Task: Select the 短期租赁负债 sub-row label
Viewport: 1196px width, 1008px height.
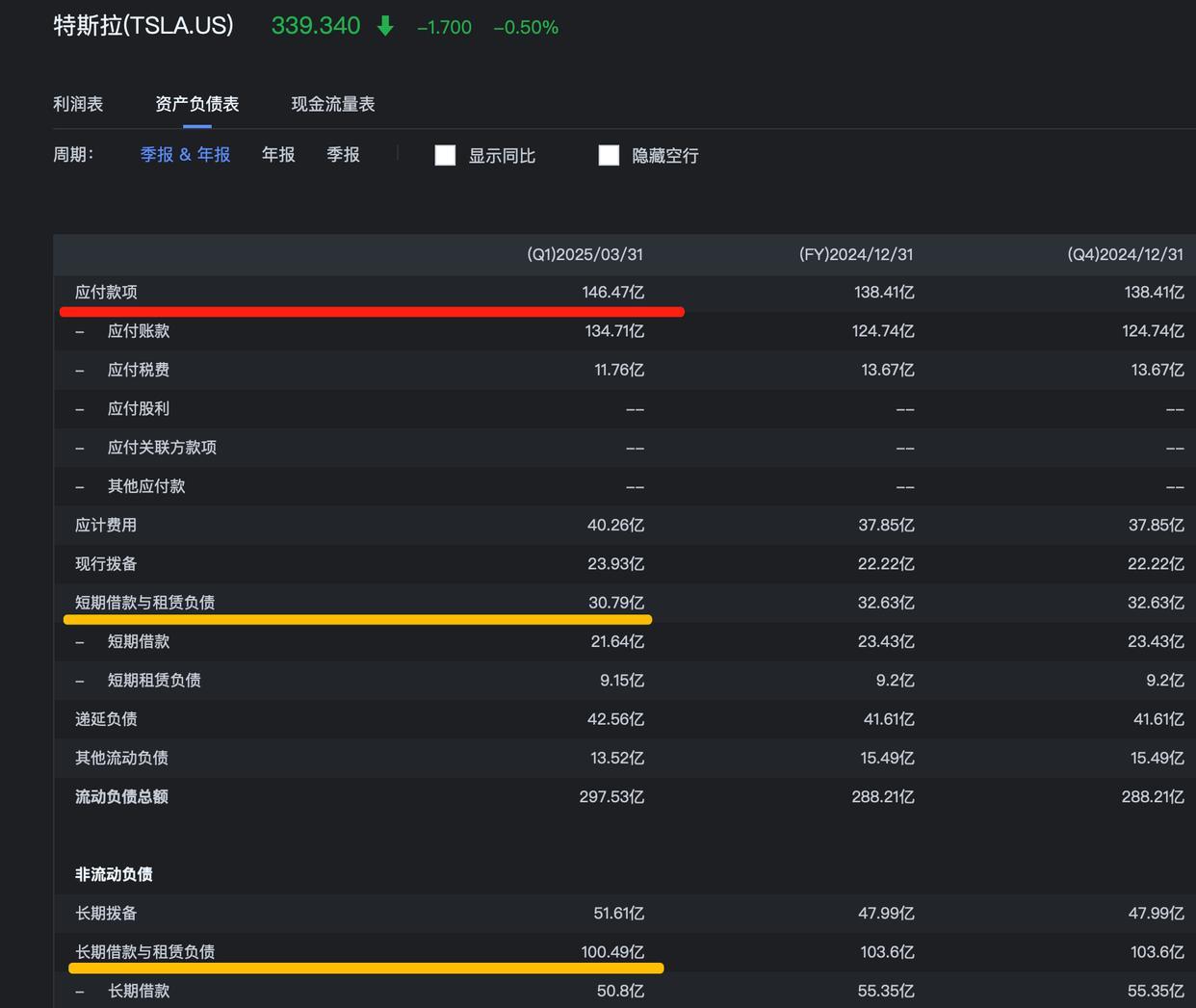Action: pyautogui.click(x=154, y=681)
